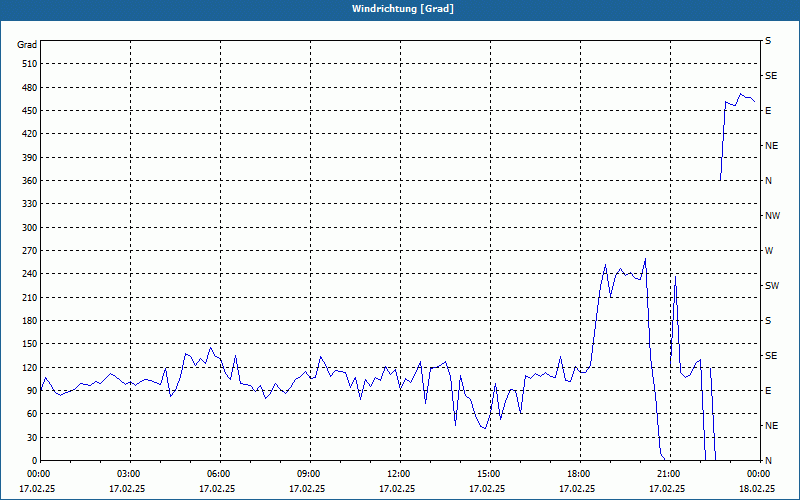Click the 17.02.25 date under 12:00
This screenshot has width=800, height=500.
click(397, 488)
